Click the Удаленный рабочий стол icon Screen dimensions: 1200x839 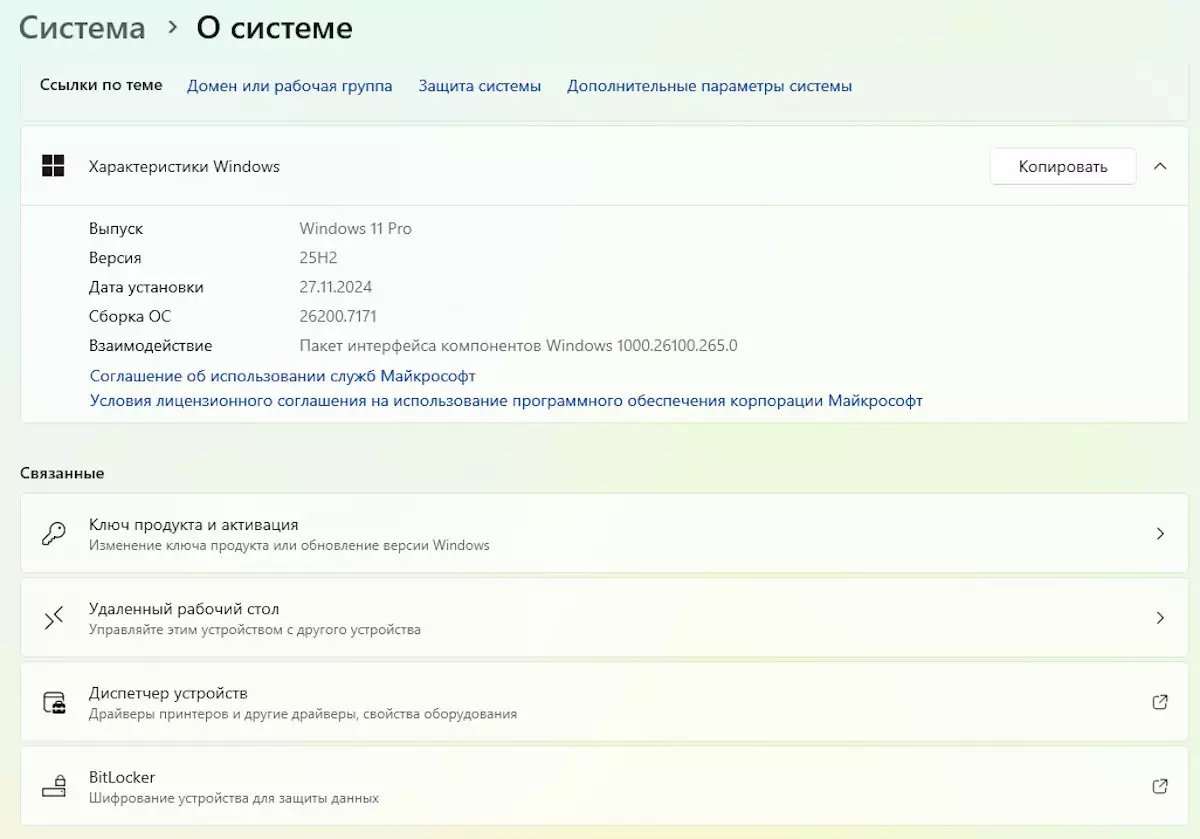click(53, 617)
